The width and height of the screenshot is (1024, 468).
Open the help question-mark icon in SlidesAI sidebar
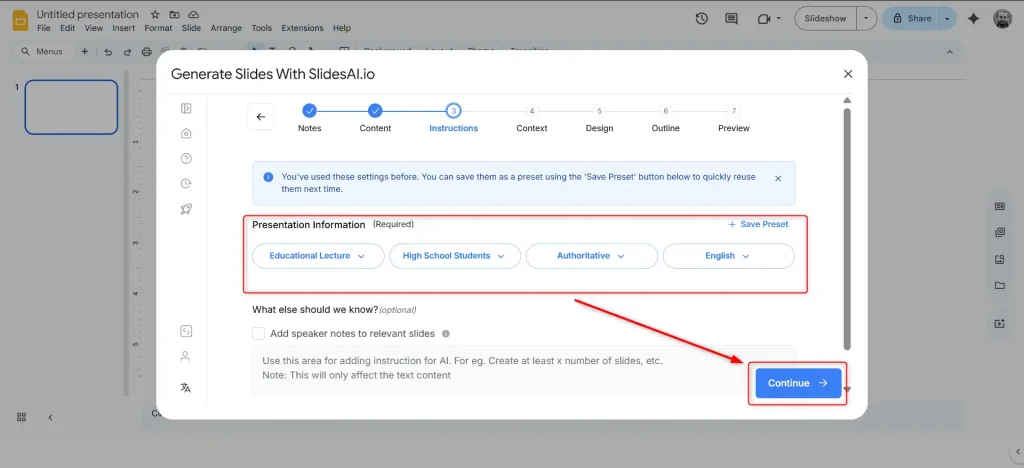186,159
